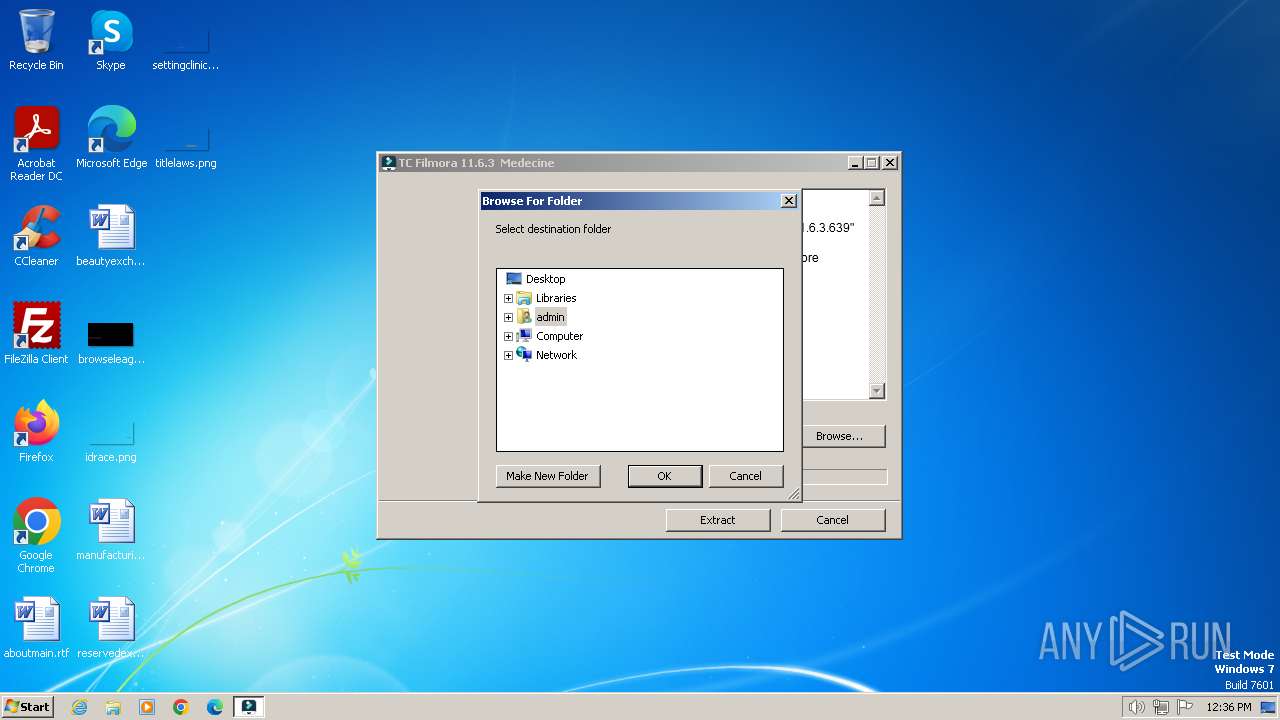Launch Internet Explorer from taskbar
Image resolution: width=1280 pixels, height=720 pixels.
79,707
